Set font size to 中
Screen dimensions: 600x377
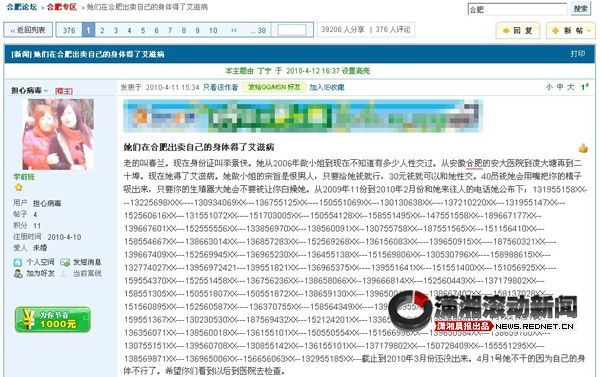tap(560, 87)
